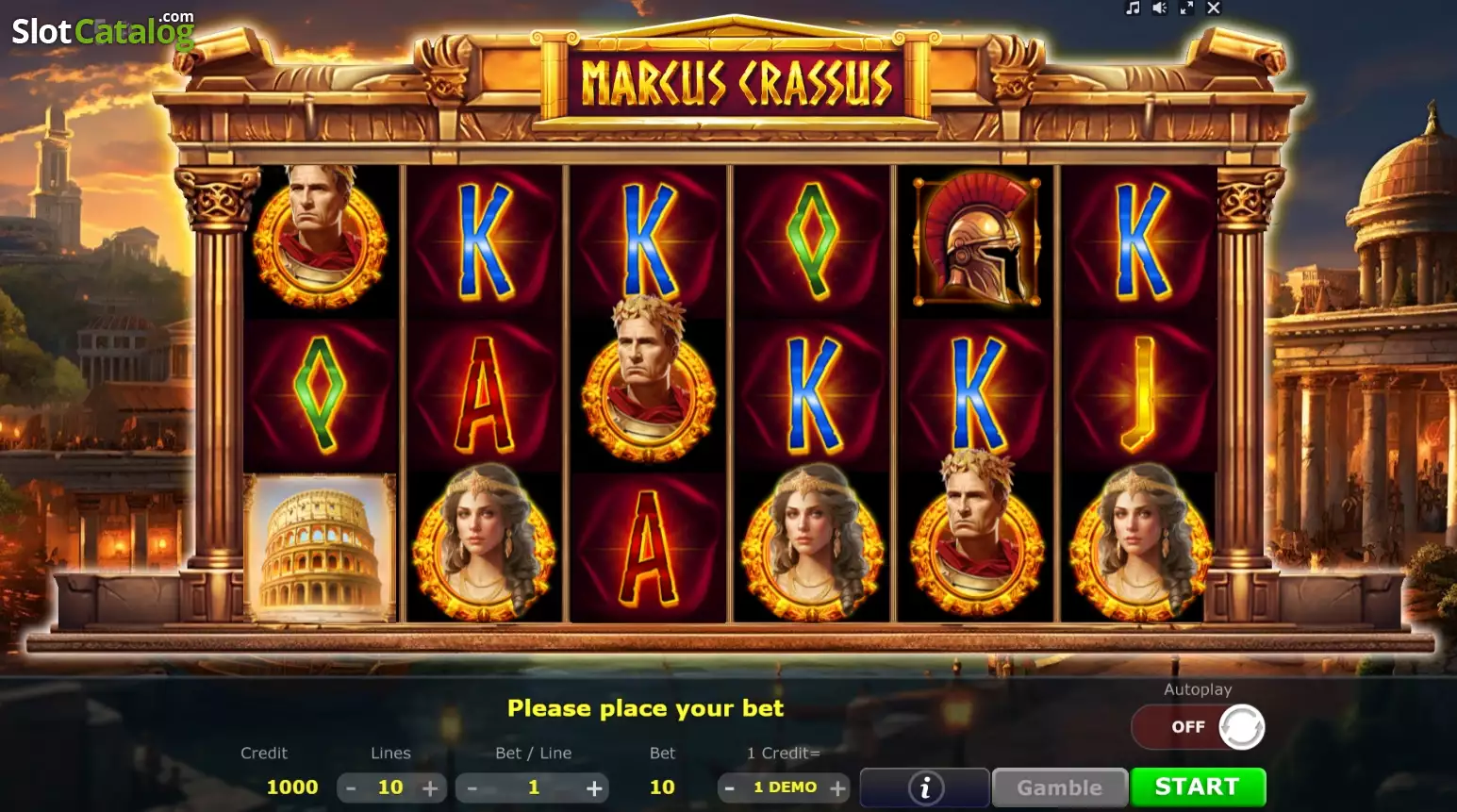This screenshot has width=1457, height=812.
Task: Increase Bet / Line with plus
Action: (x=594, y=787)
